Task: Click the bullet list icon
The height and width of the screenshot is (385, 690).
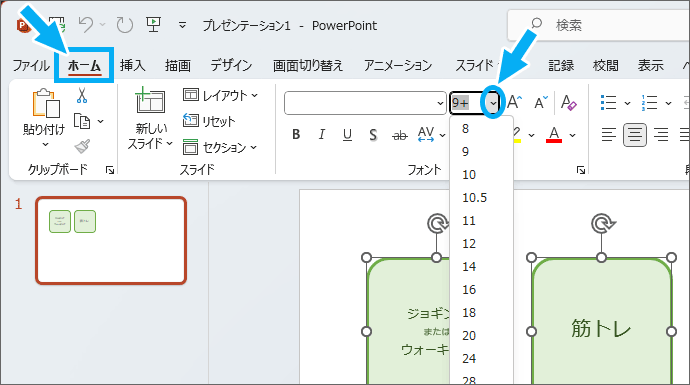Action: [x=609, y=103]
